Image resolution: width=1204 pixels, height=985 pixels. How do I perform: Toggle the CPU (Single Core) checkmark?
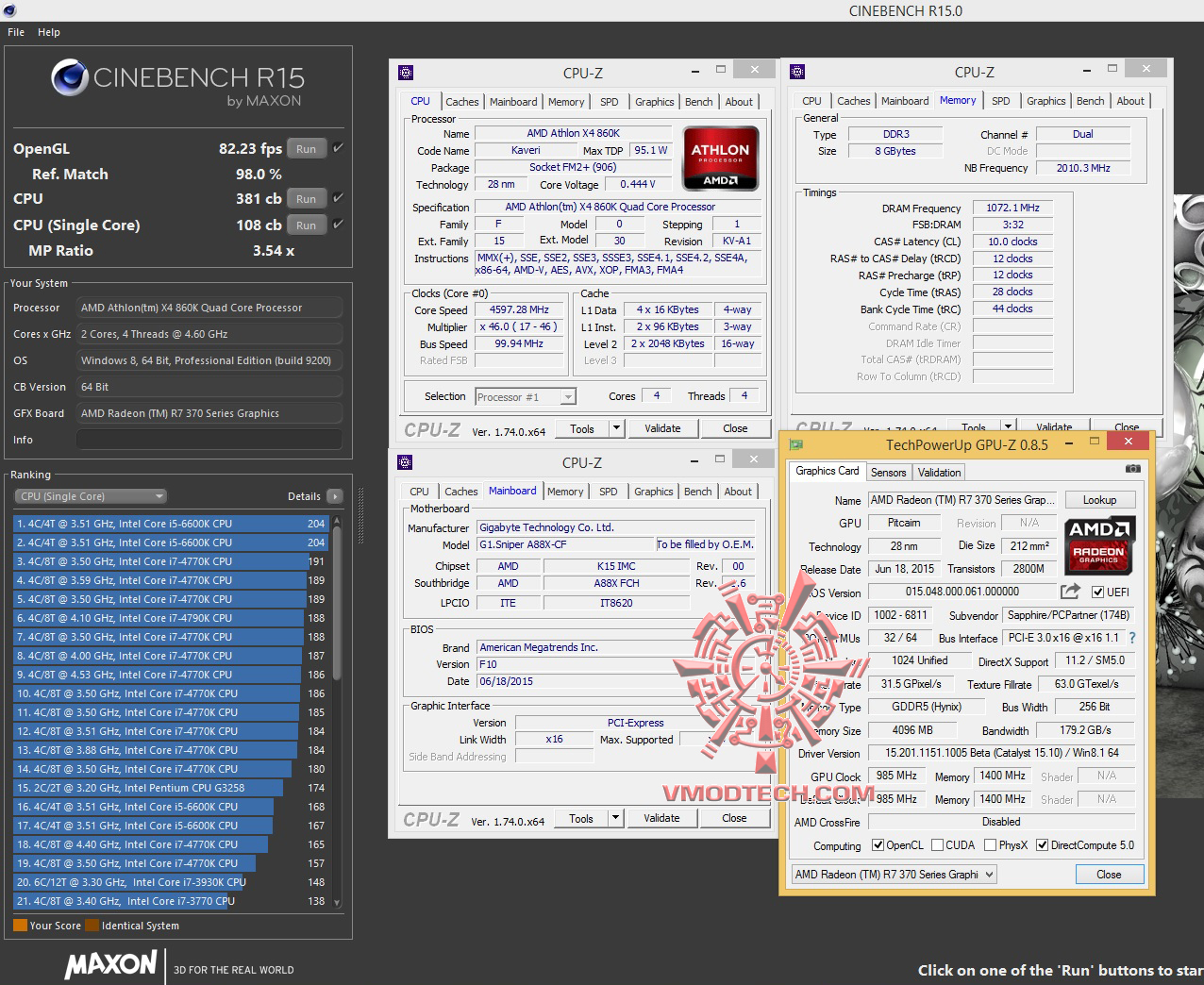click(x=338, y=225)
